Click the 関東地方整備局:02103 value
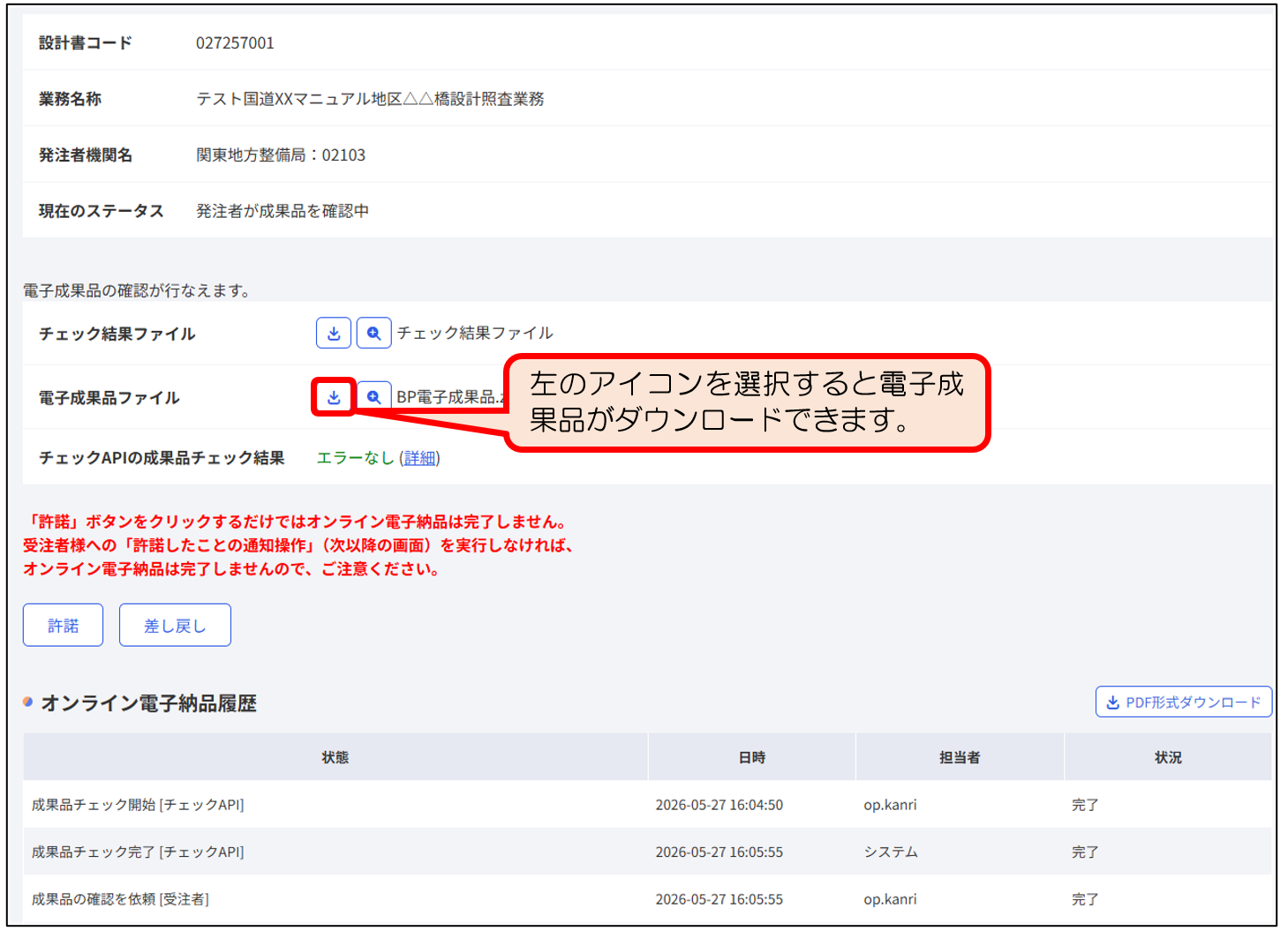 [x=281, y=155]
